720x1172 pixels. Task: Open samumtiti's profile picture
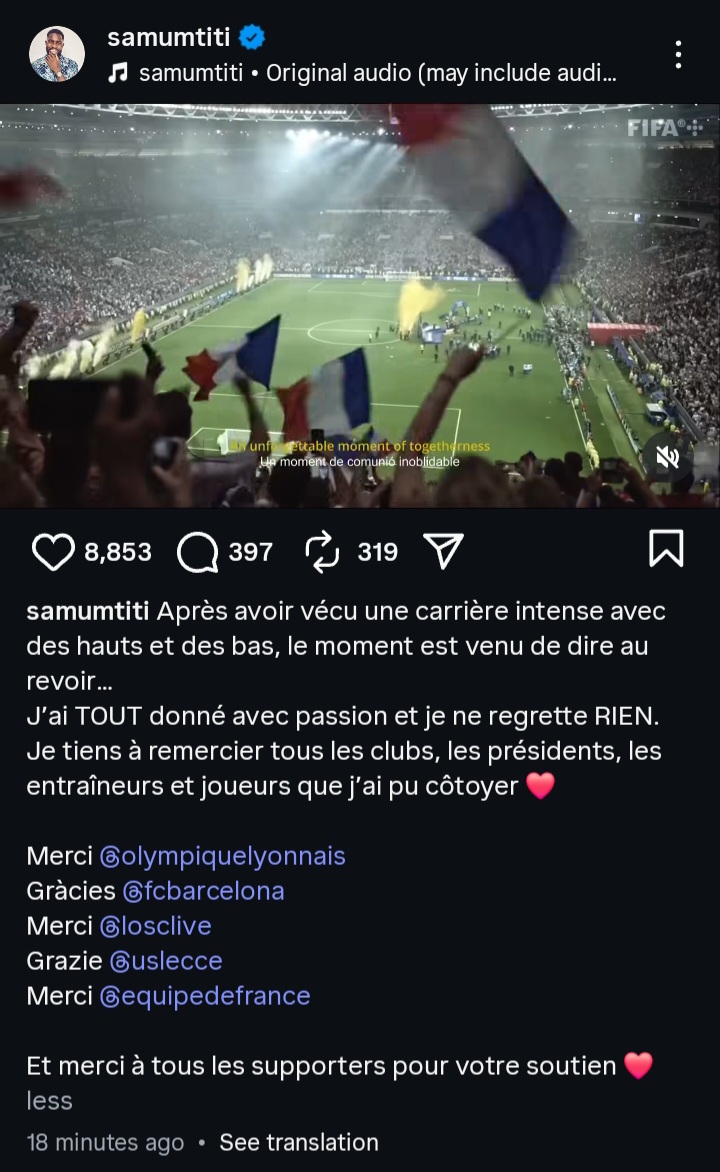(57, 54)
